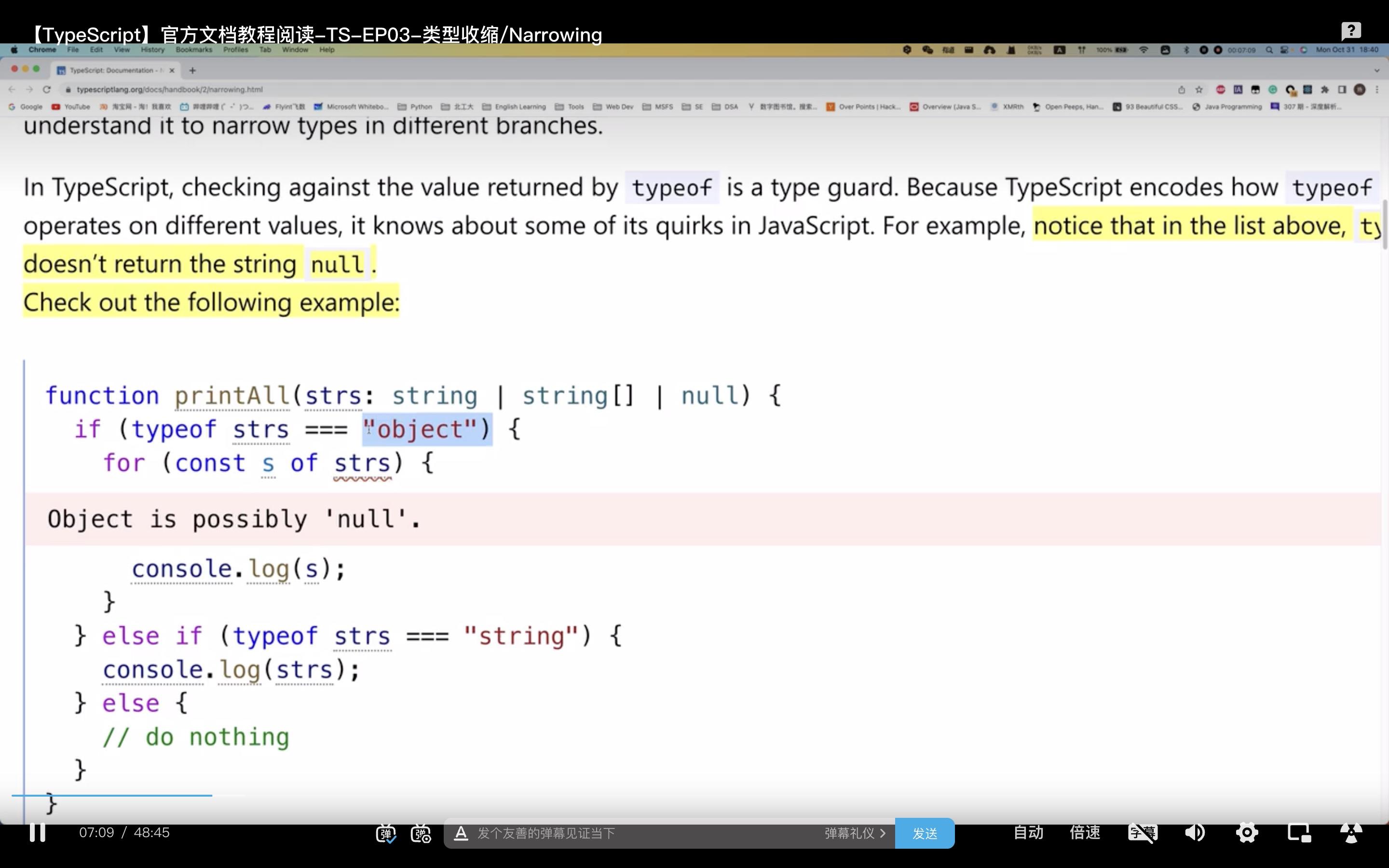The height and width of the screenshot is (868, 1389).
Task: Click play/pause control at bottom left
Action: [36, 832]
